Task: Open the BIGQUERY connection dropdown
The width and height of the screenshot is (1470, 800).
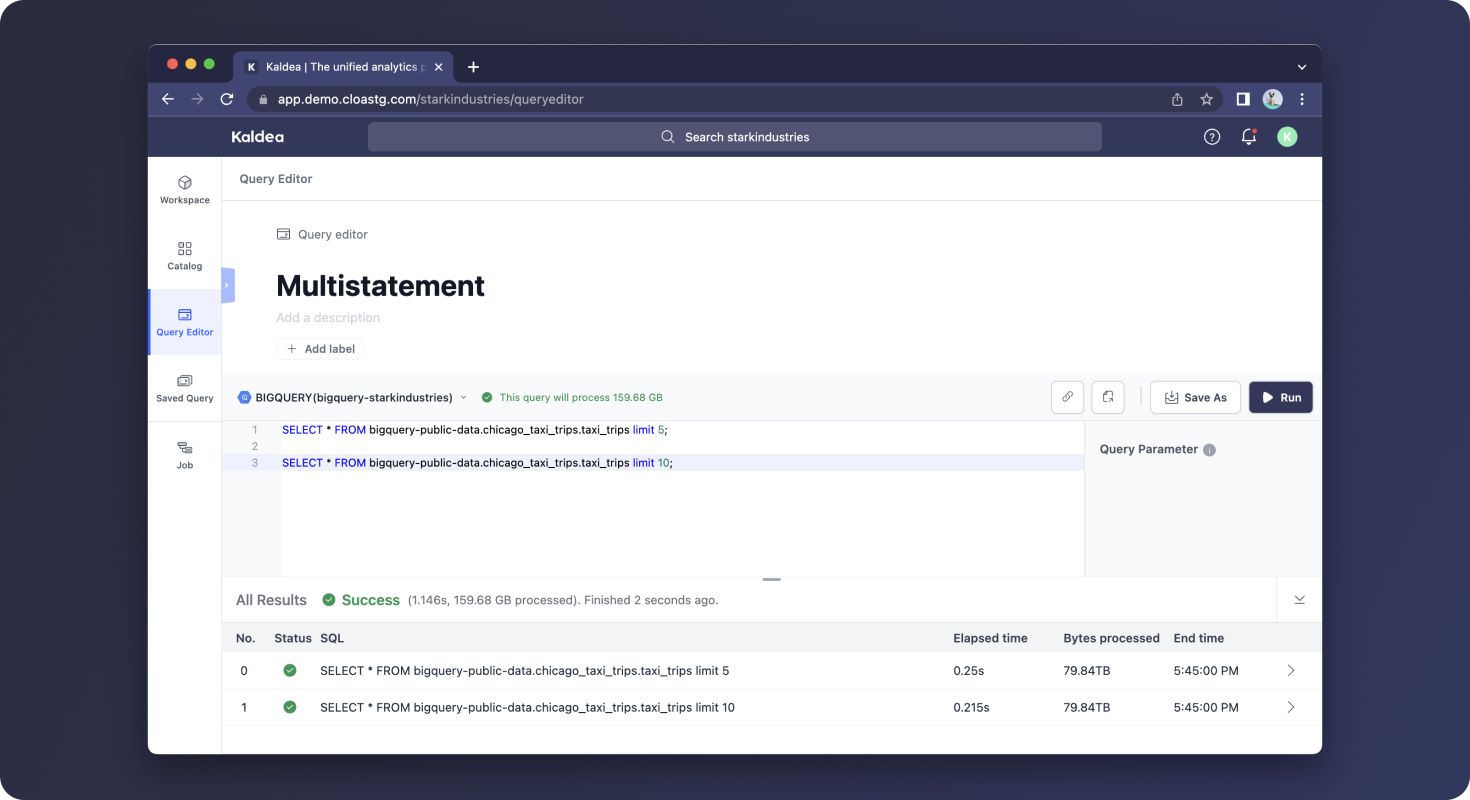Action: pyautogui.click(x=353, y=397)
